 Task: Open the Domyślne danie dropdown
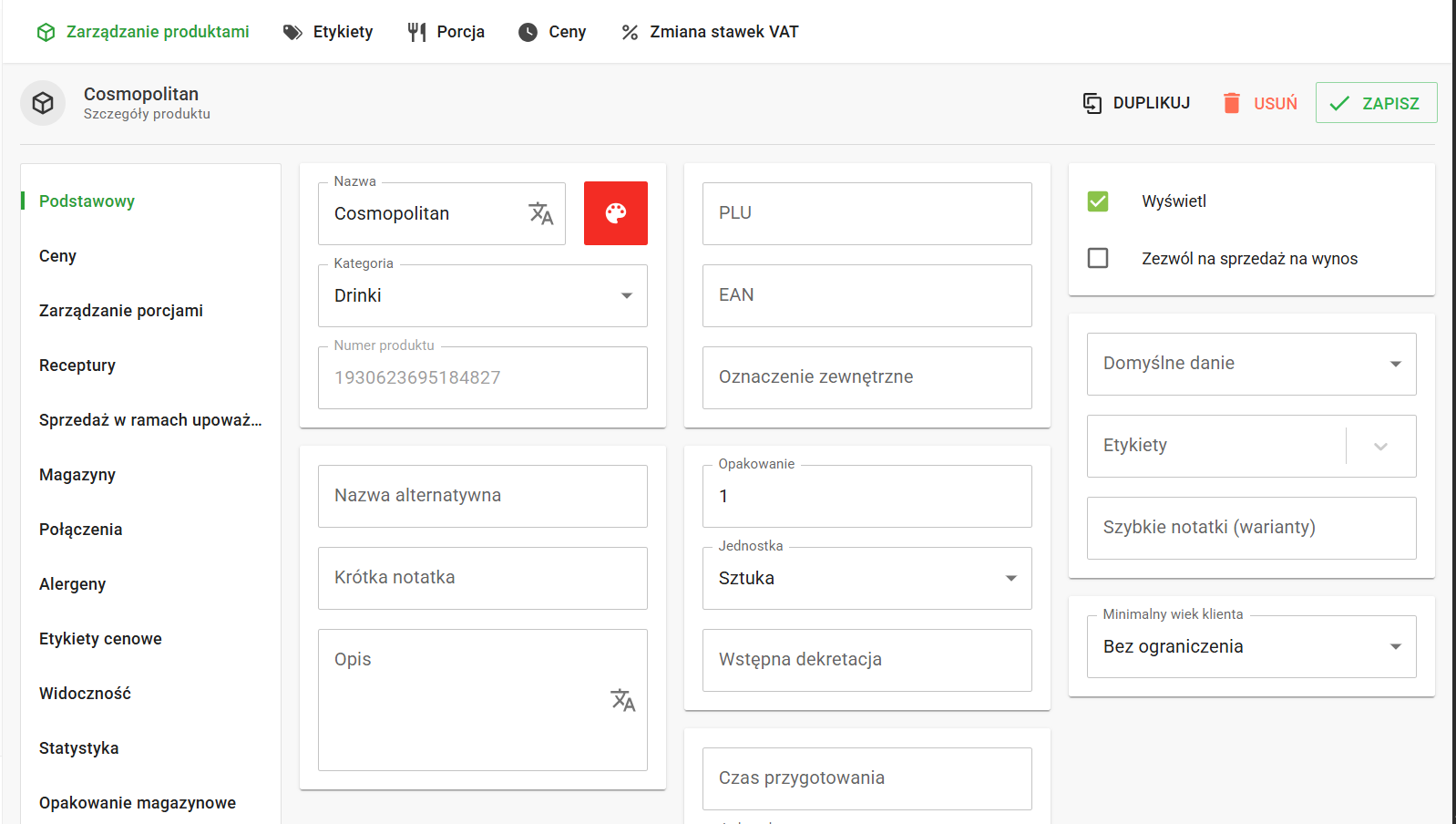click(1251, 364)
